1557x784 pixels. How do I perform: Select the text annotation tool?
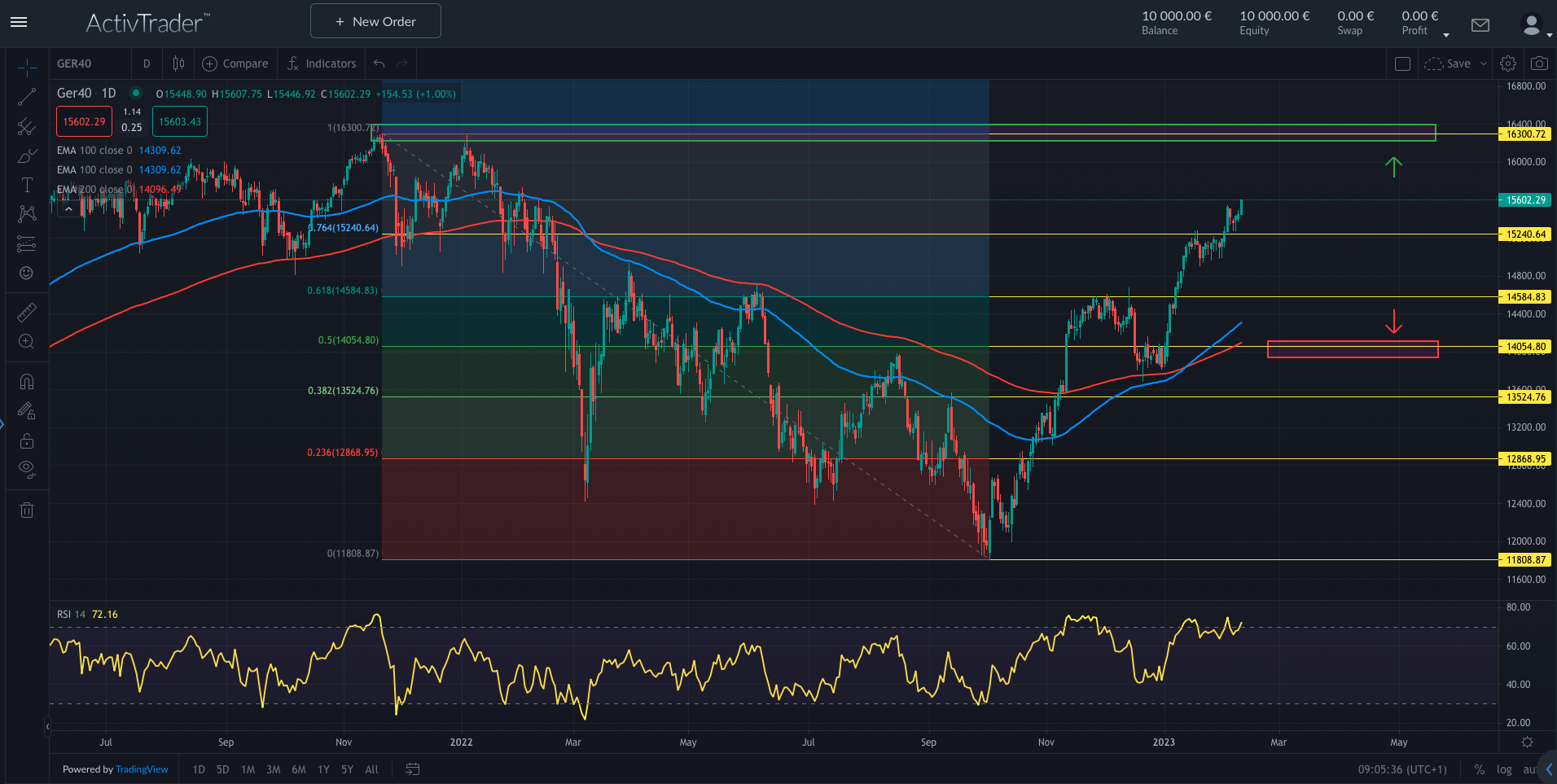tap(27, 185)
